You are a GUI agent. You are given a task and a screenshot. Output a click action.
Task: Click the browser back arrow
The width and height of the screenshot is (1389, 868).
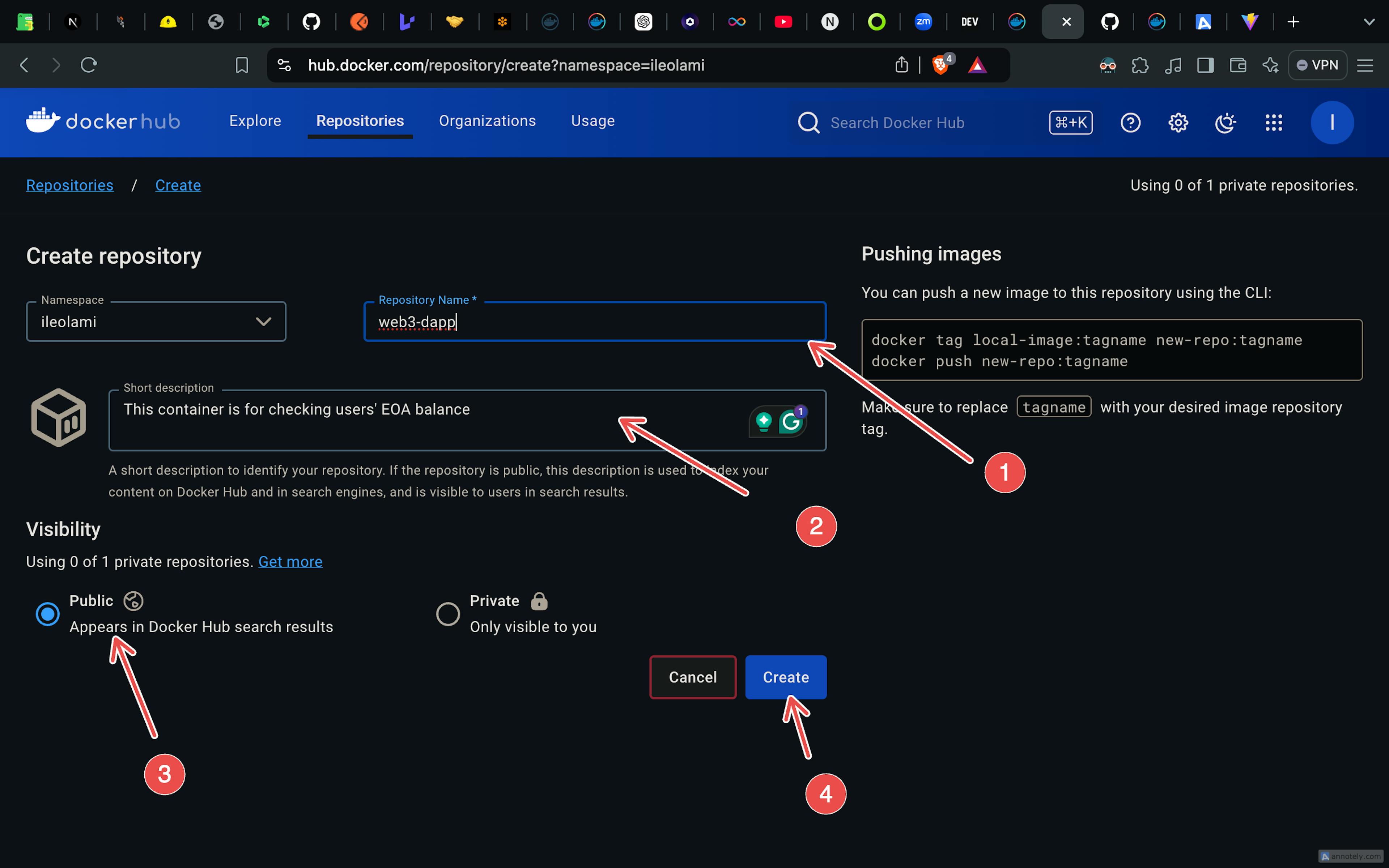[x=24, y=65]
